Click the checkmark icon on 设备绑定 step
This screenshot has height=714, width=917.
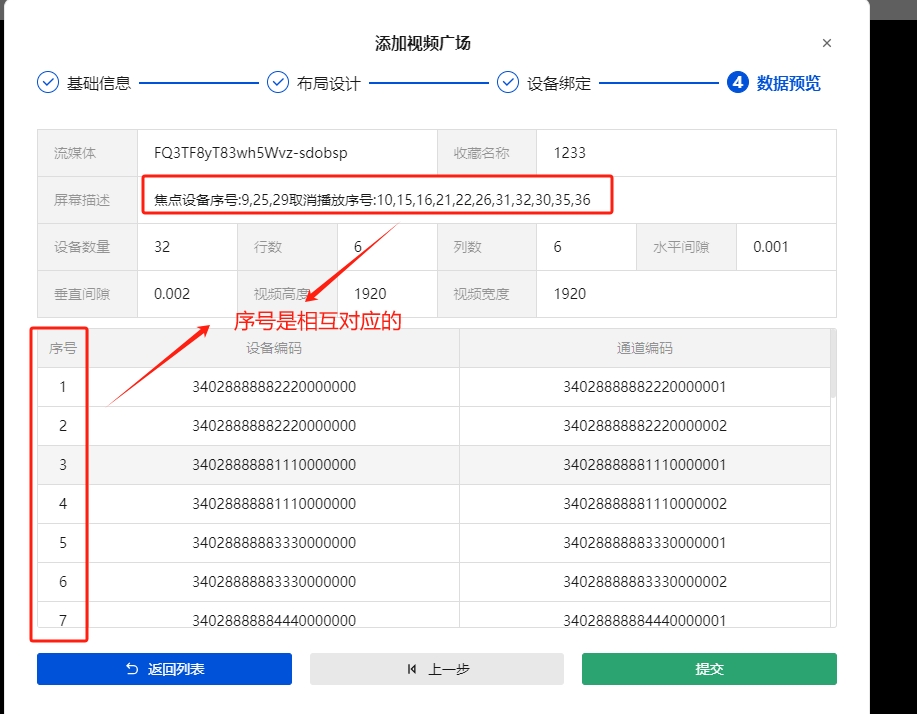coord(508,82)
